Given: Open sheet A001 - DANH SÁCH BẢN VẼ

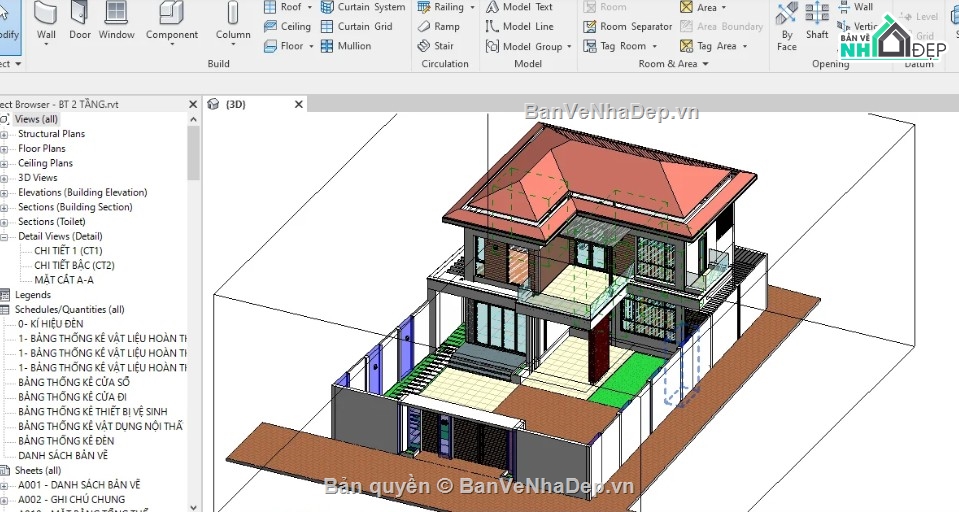Looking at the screenshot, I should pos(79,485).
